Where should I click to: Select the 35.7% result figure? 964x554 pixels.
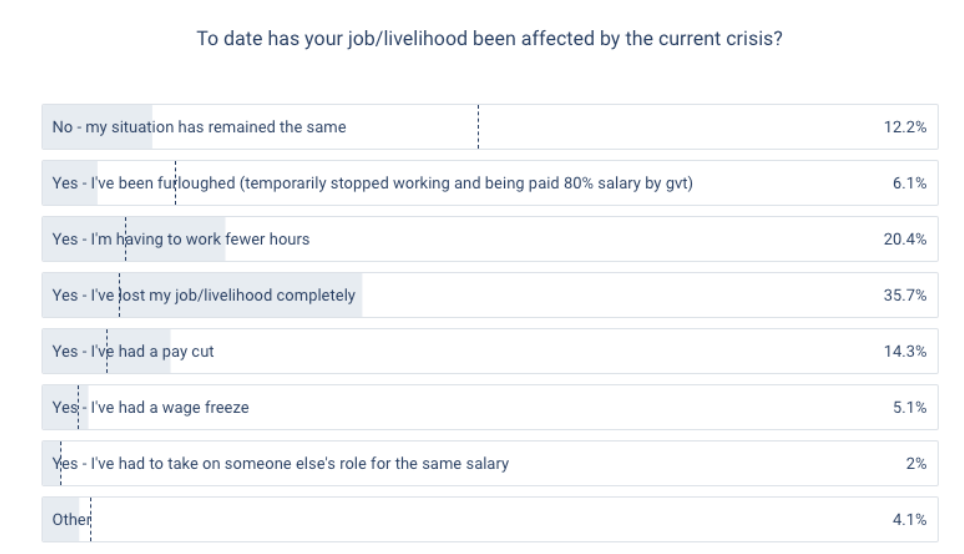[x=906, y=295]
